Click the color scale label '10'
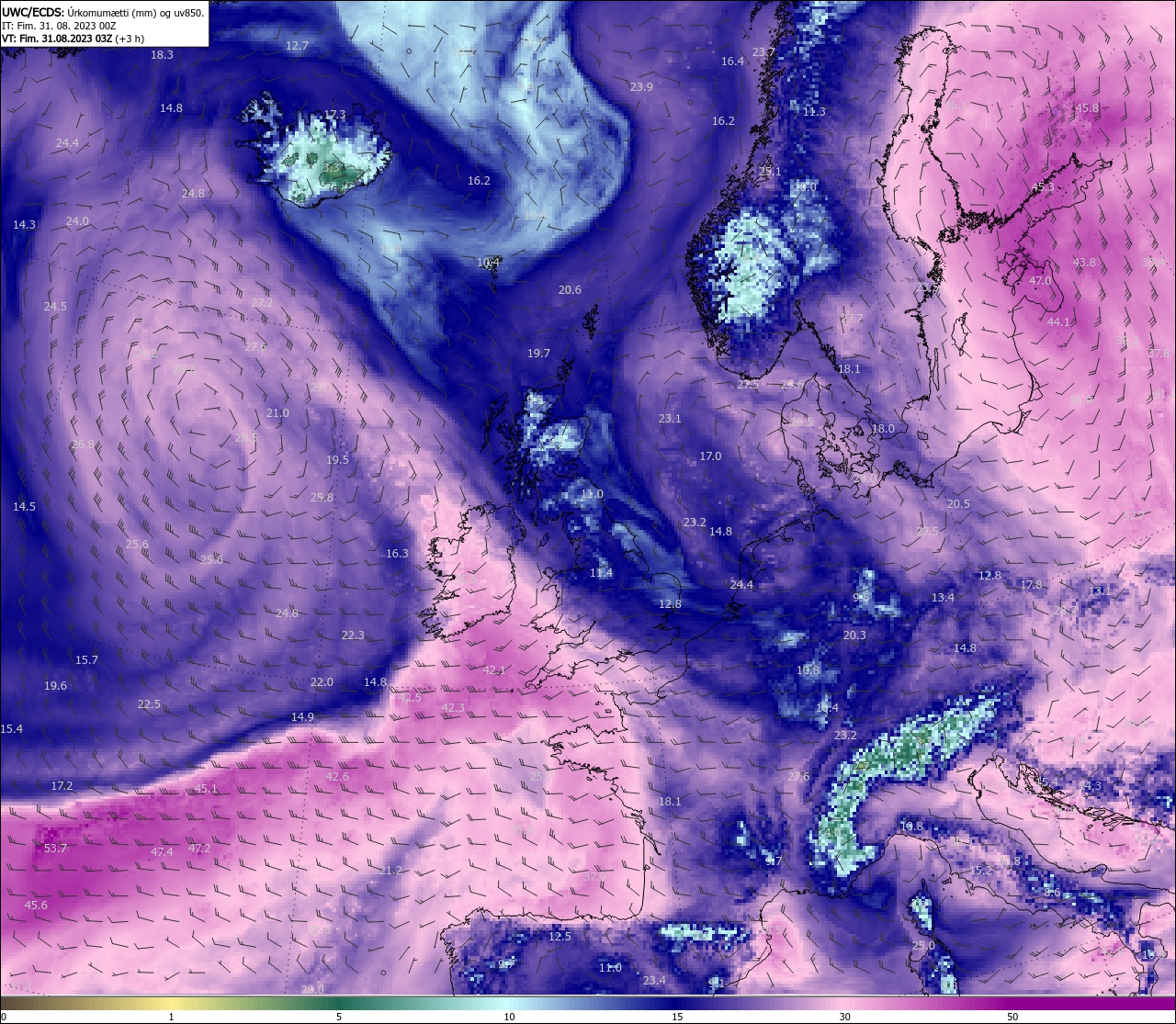 509,1017
